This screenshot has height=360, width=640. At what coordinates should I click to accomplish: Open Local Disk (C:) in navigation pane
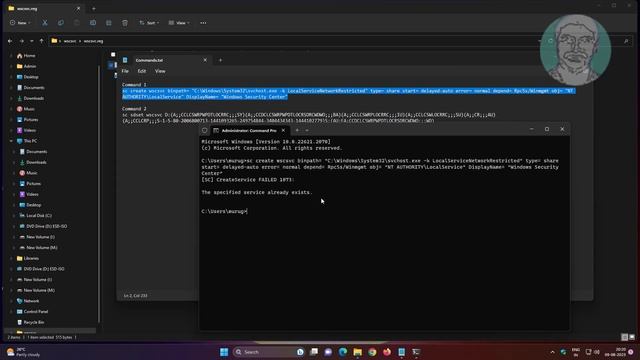coord(38,216)
